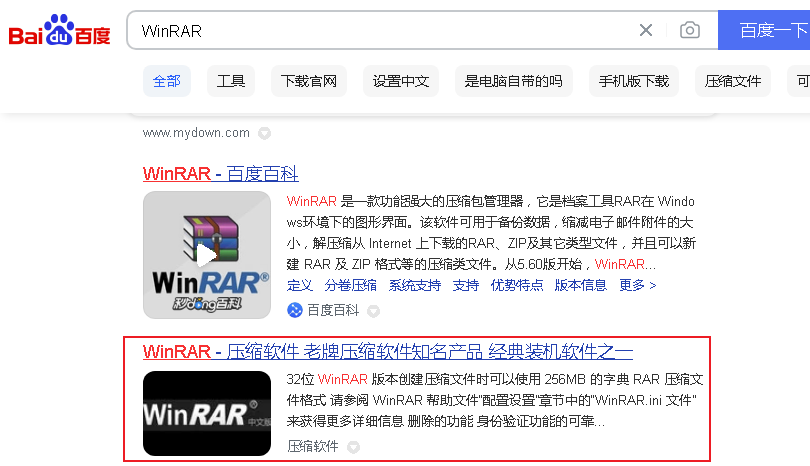Open WinRAR - 压缩软件 老牌压缩软件 result title
This screenshot has width=810, height=466.
click(x=387, y=352)
